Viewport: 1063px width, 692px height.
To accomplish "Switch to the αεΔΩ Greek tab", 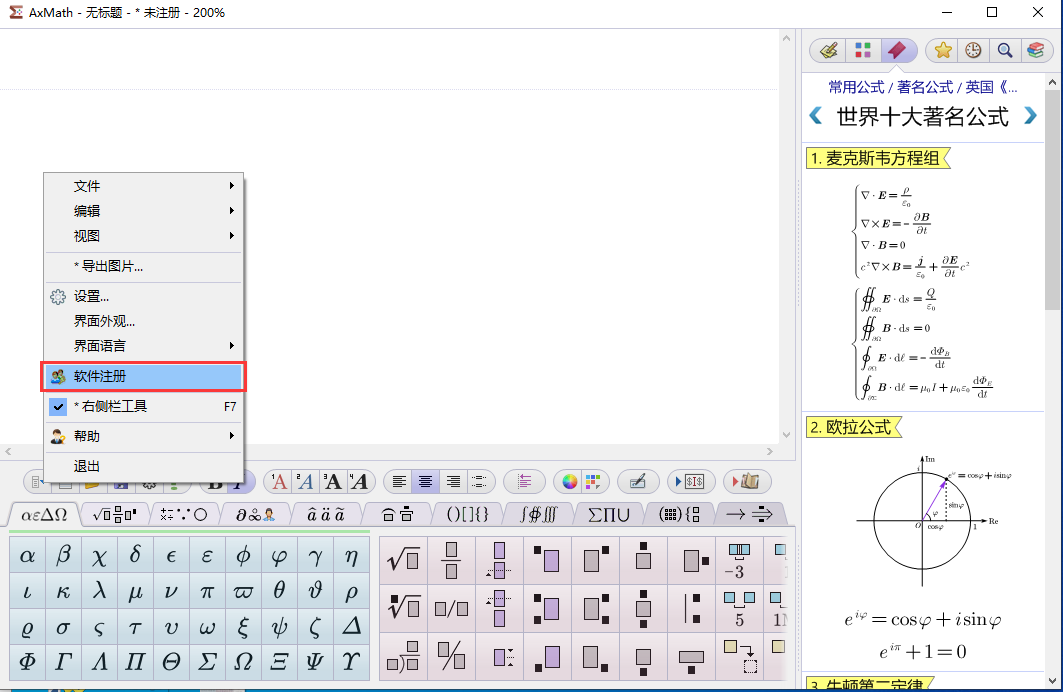I will tap(43, 515).
